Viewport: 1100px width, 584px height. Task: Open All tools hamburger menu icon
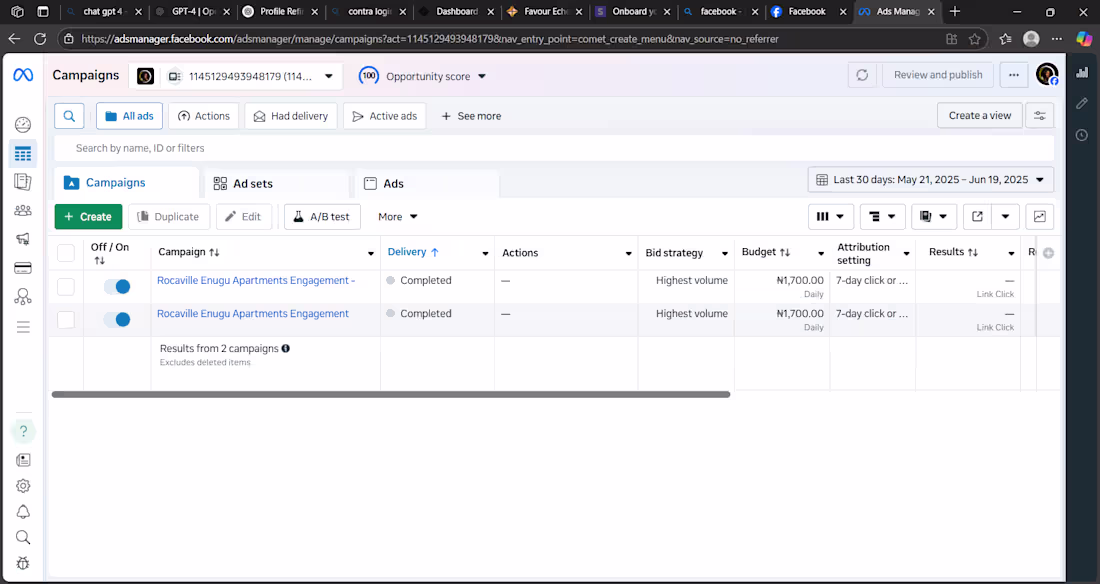point(22,327)
